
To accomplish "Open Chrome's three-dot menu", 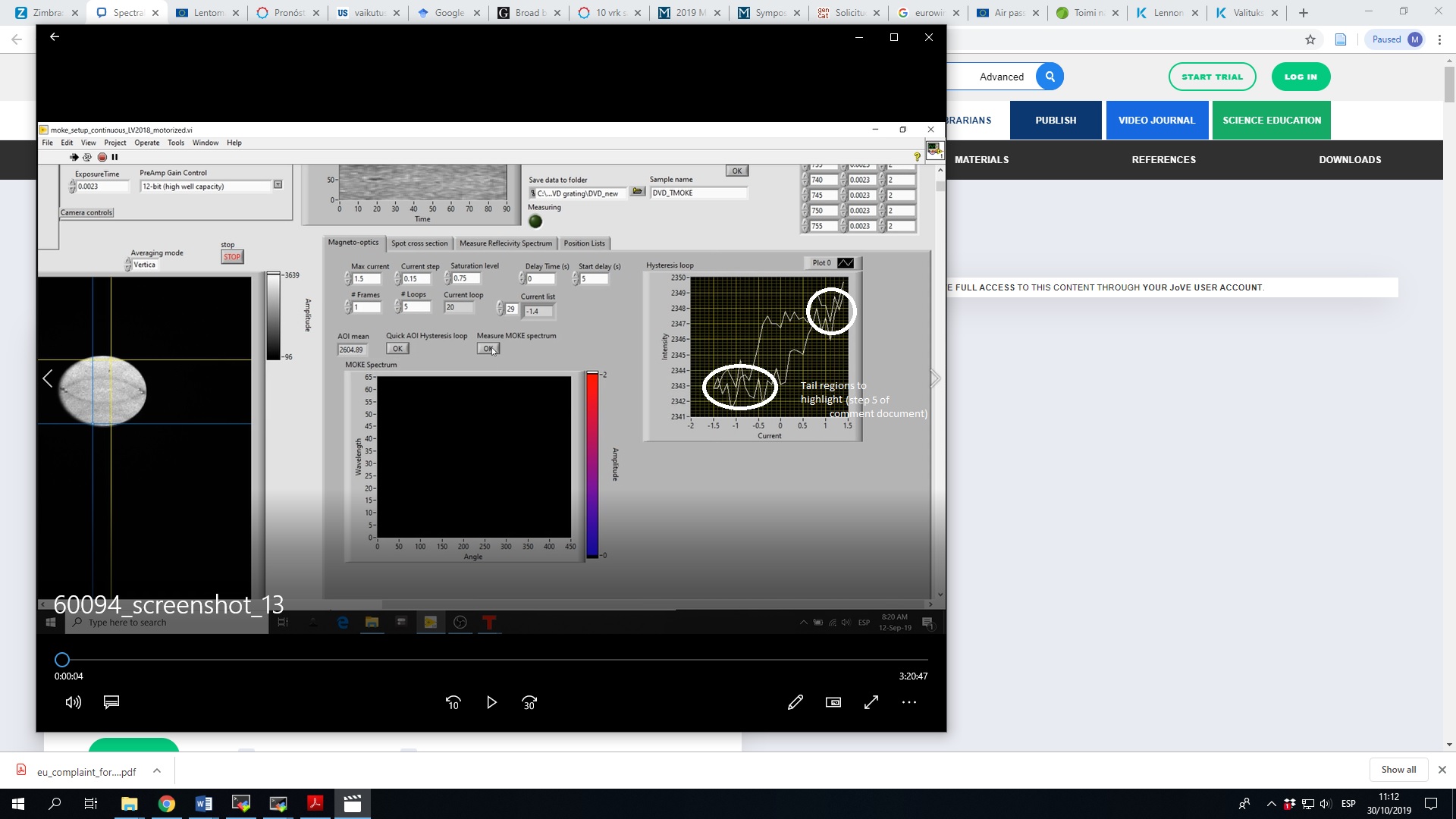I will pyautogui.click(x=1439, y=39).
